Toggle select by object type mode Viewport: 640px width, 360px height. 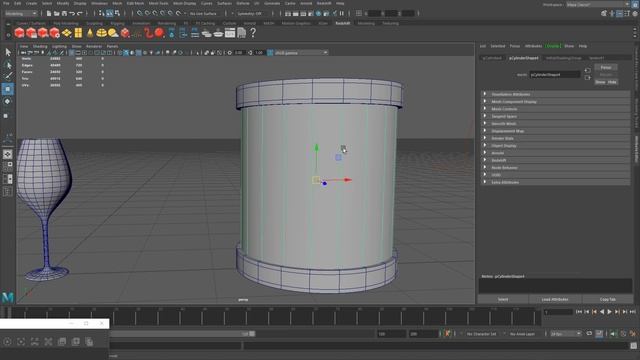(x=109, y=13)
